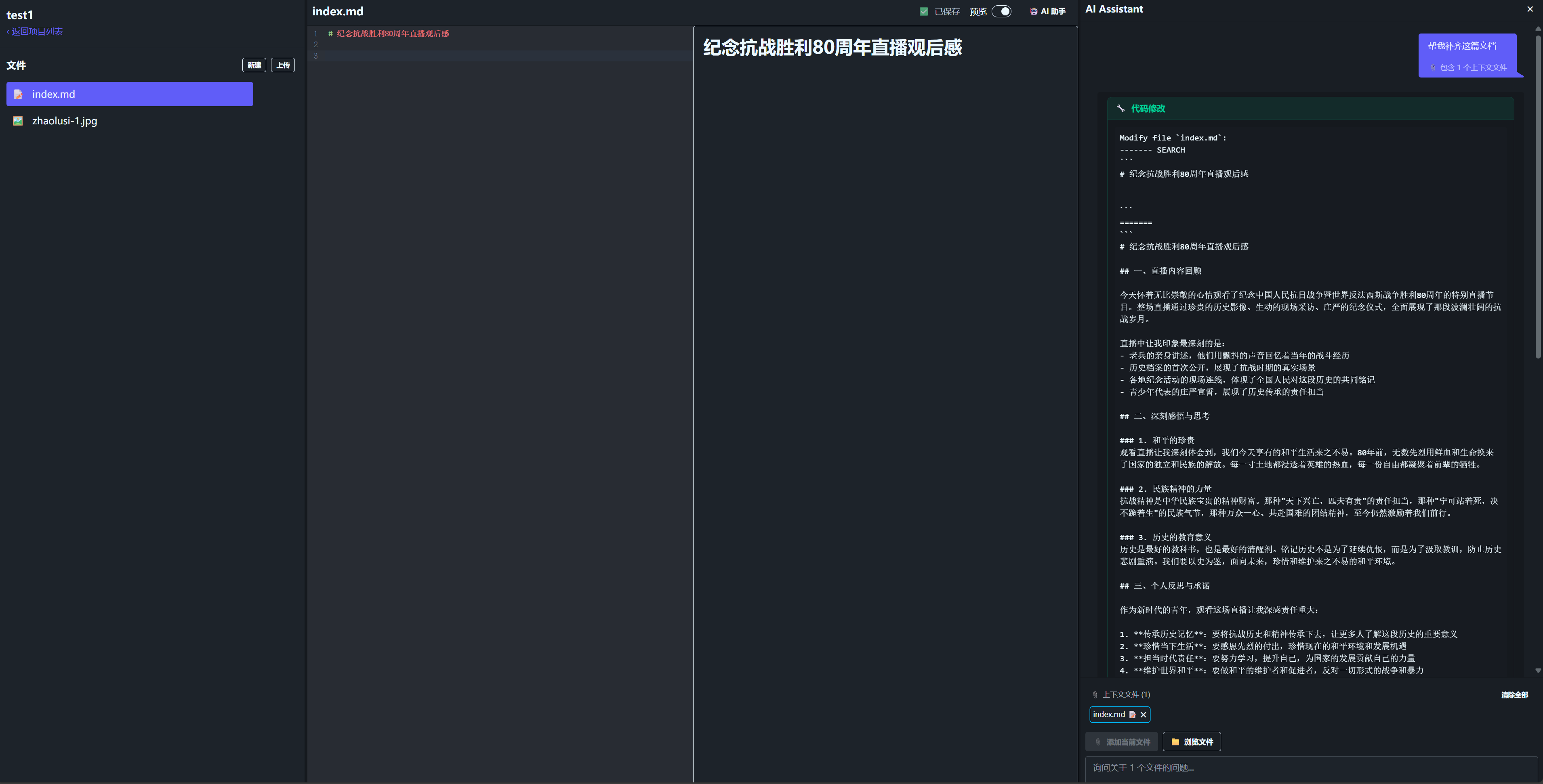Click the 添加当前文件 button
This screenshot has height=784, width=1543.
coord(1121,742)
